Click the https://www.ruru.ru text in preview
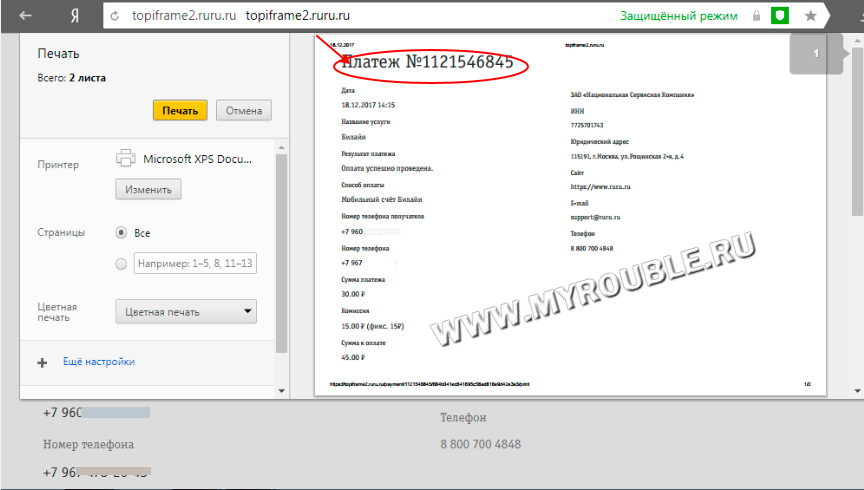Viewport: 864px width, 490px height. point(601,186)
